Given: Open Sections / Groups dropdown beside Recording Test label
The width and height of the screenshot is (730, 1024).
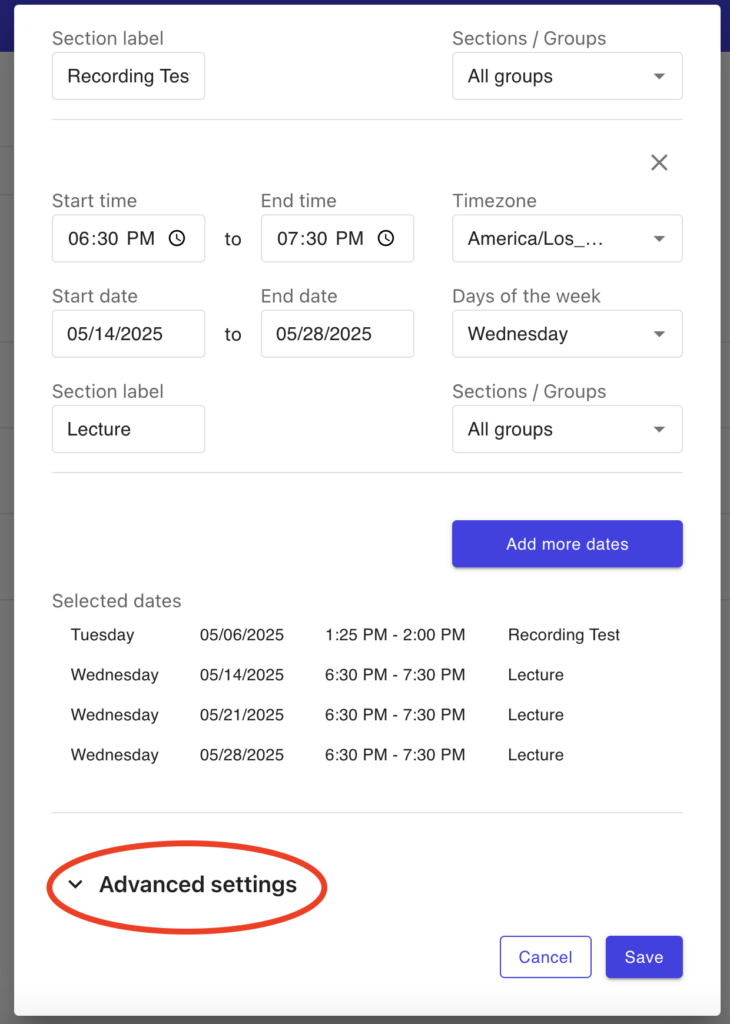Looking at the screenshot, I should 567,76.
